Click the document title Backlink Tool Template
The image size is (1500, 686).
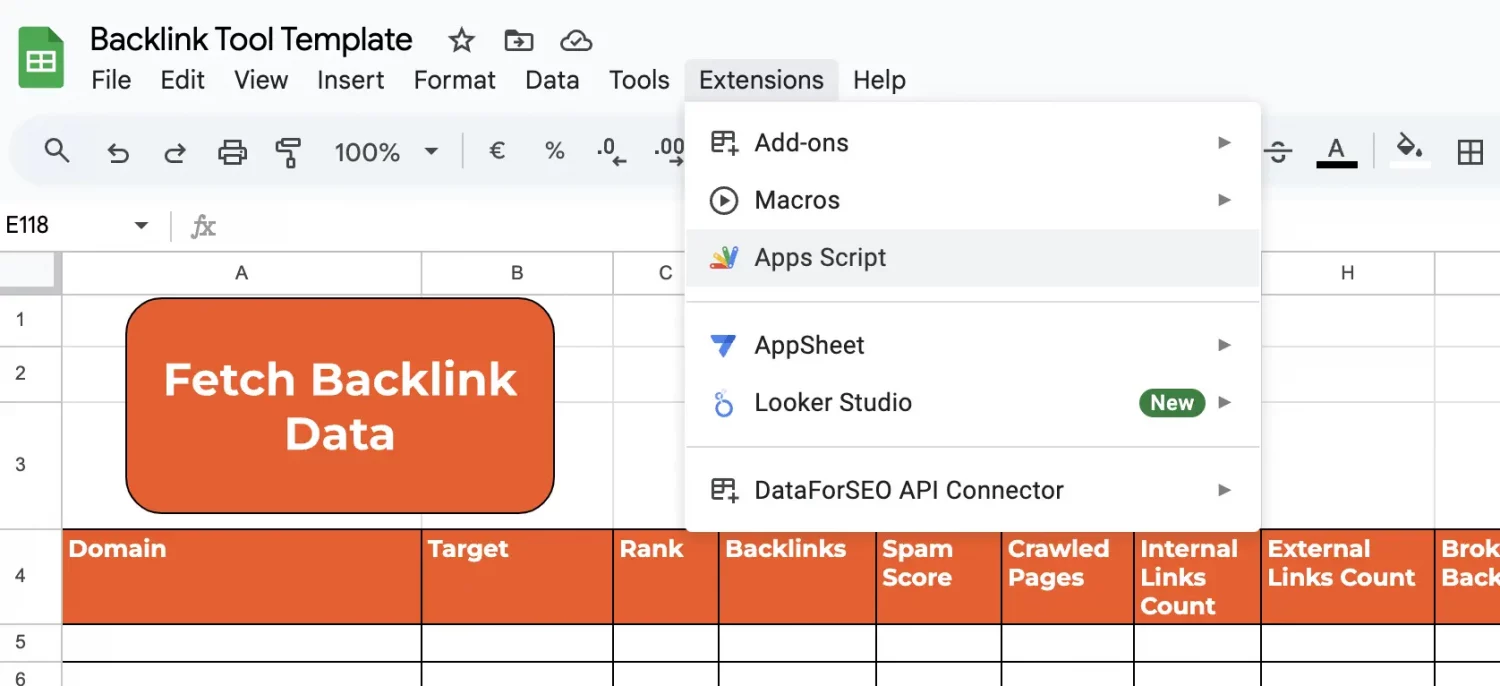pyautogui.click(x=251, y=40)
